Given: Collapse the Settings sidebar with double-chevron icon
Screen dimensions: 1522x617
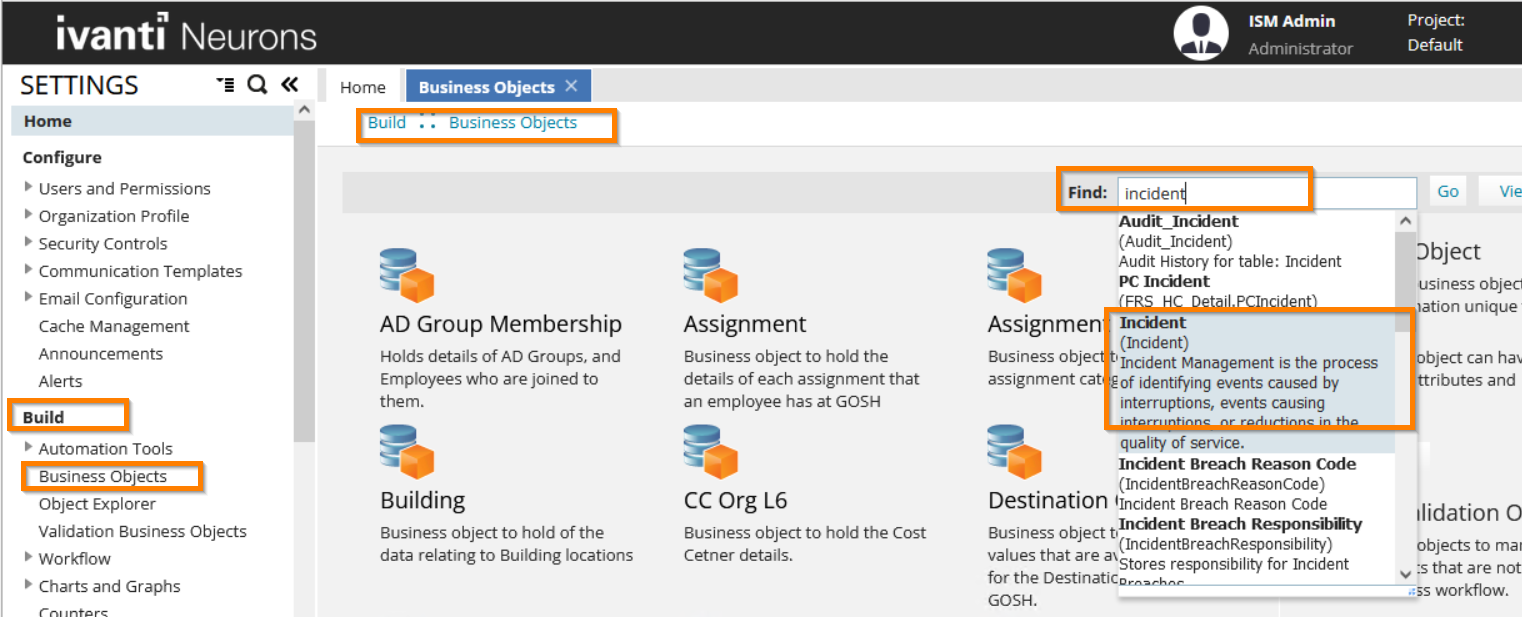Looking at the screenshot, I should point(289,85).
